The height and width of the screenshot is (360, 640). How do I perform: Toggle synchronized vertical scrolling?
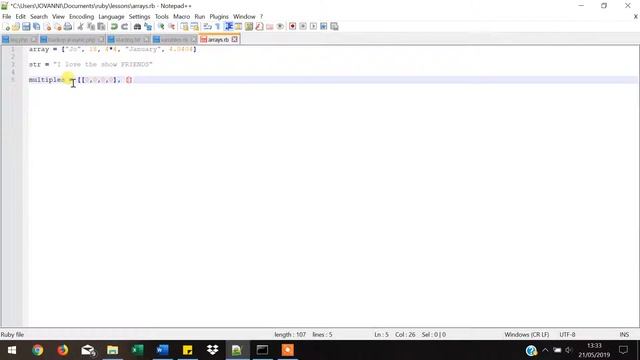coord(184,27)
